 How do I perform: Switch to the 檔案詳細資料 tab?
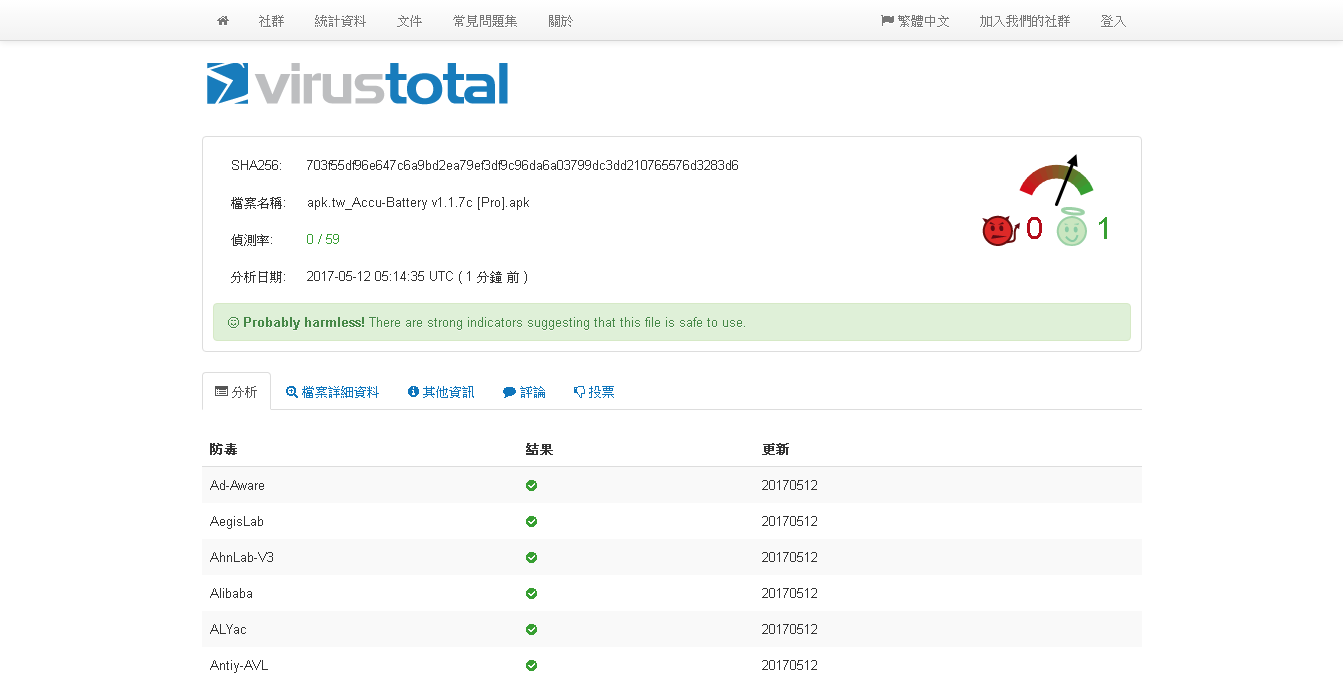(x=332, y=392)
